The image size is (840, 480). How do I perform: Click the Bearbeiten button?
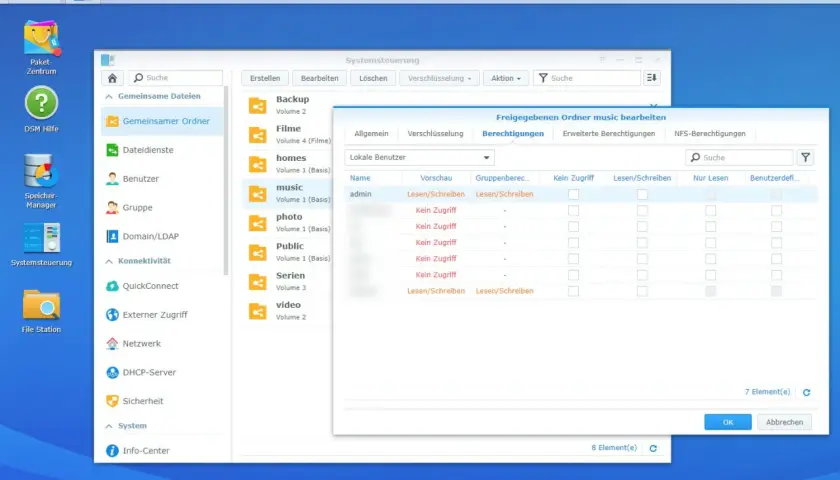319,78
